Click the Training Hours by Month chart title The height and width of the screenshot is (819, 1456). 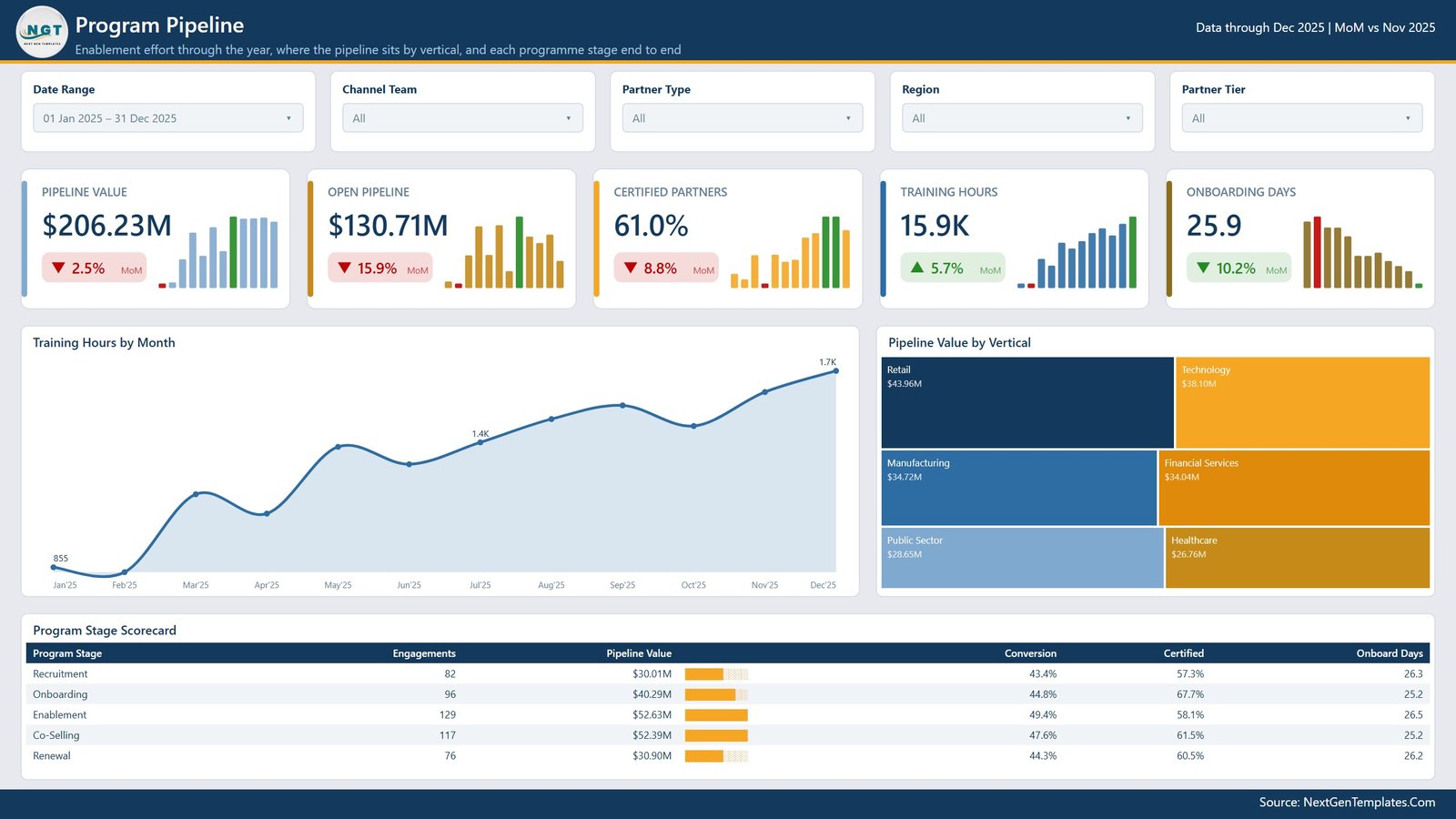(104, 343)
